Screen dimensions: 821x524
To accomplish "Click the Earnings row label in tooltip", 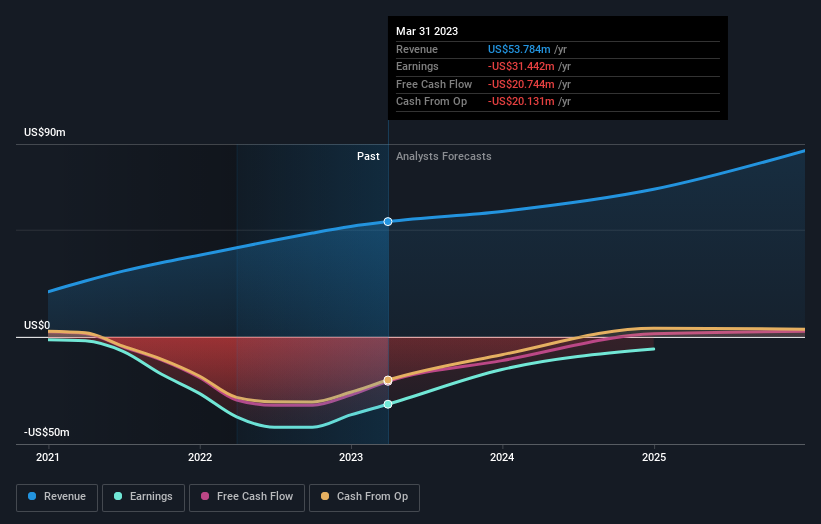I will [x=417, y=66].
